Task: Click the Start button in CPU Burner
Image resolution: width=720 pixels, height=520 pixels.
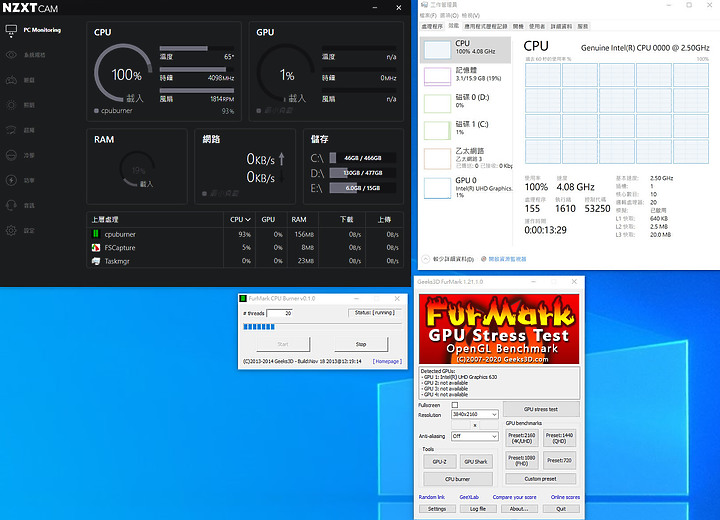Action: click(283, 344)
